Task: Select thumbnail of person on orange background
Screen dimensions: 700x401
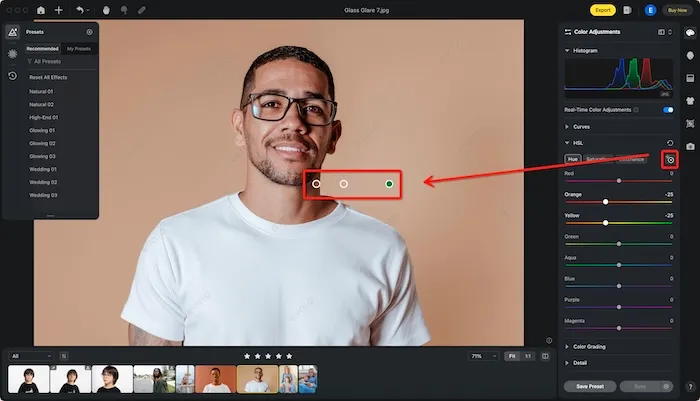Action: [x=216, y=379]
